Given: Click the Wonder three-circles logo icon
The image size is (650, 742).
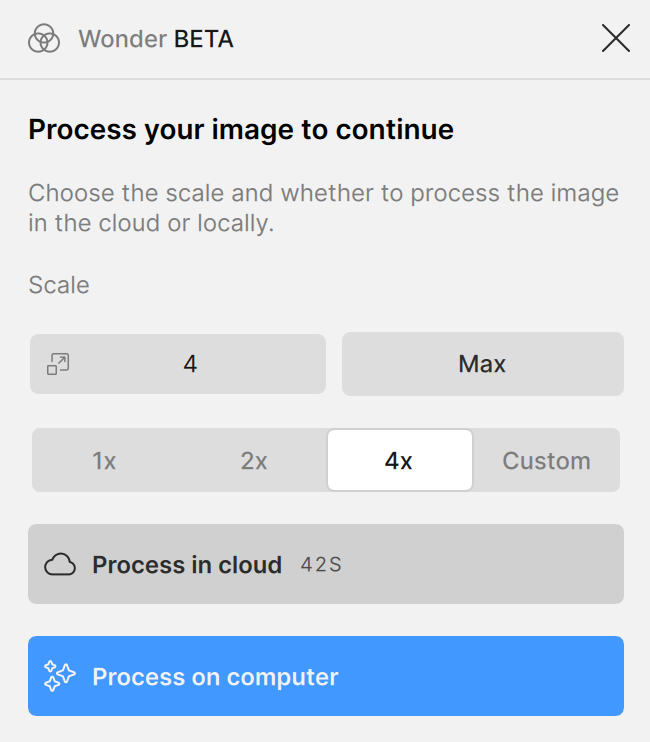Looking at the screenshot, I should 44,39.
